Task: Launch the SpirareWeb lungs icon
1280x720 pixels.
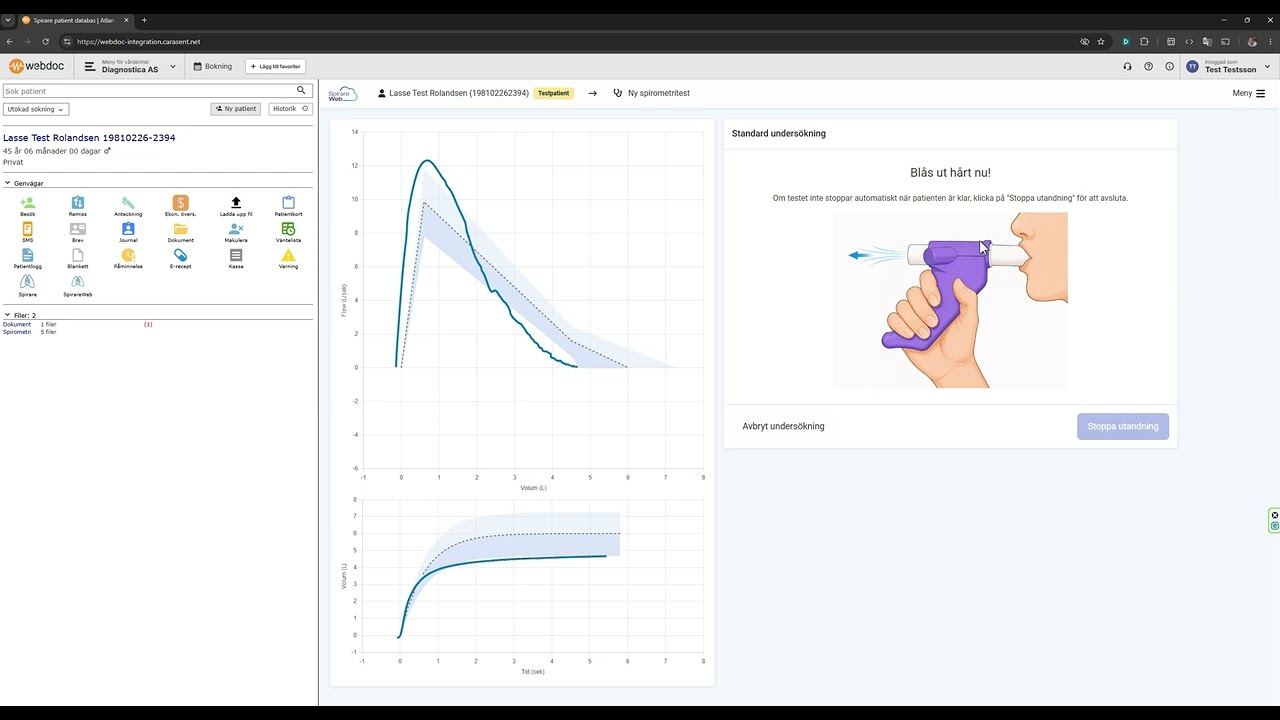Action: [78, 282]
